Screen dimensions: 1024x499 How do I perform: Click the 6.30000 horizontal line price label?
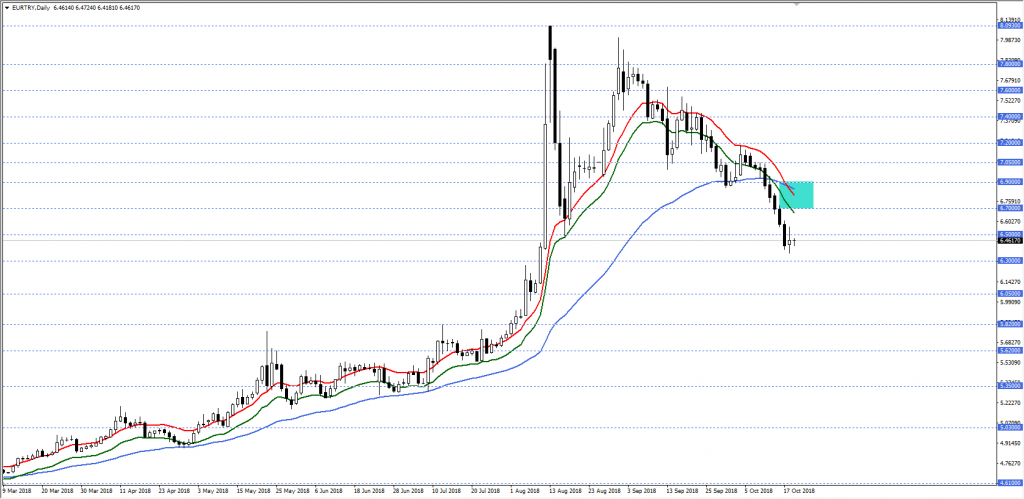point(1010,260)
